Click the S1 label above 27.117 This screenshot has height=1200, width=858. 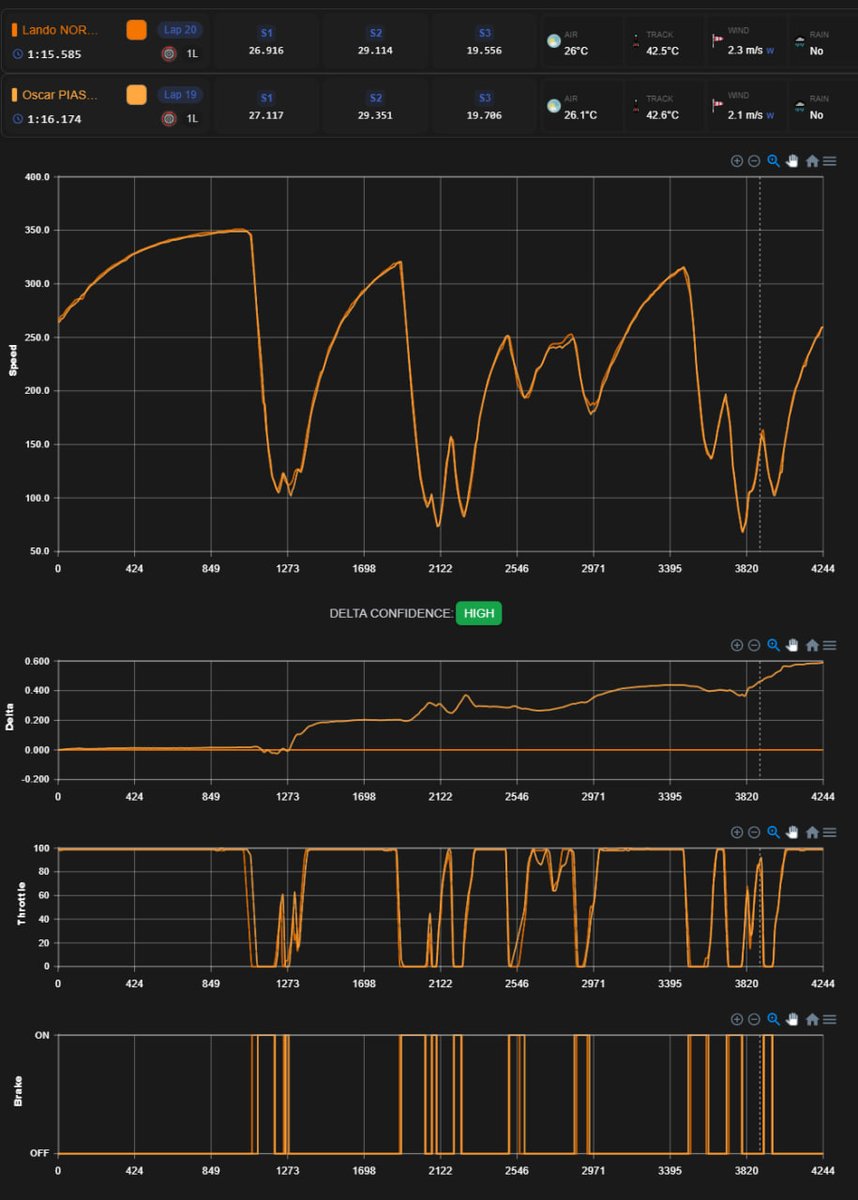[x=266, y=98]
